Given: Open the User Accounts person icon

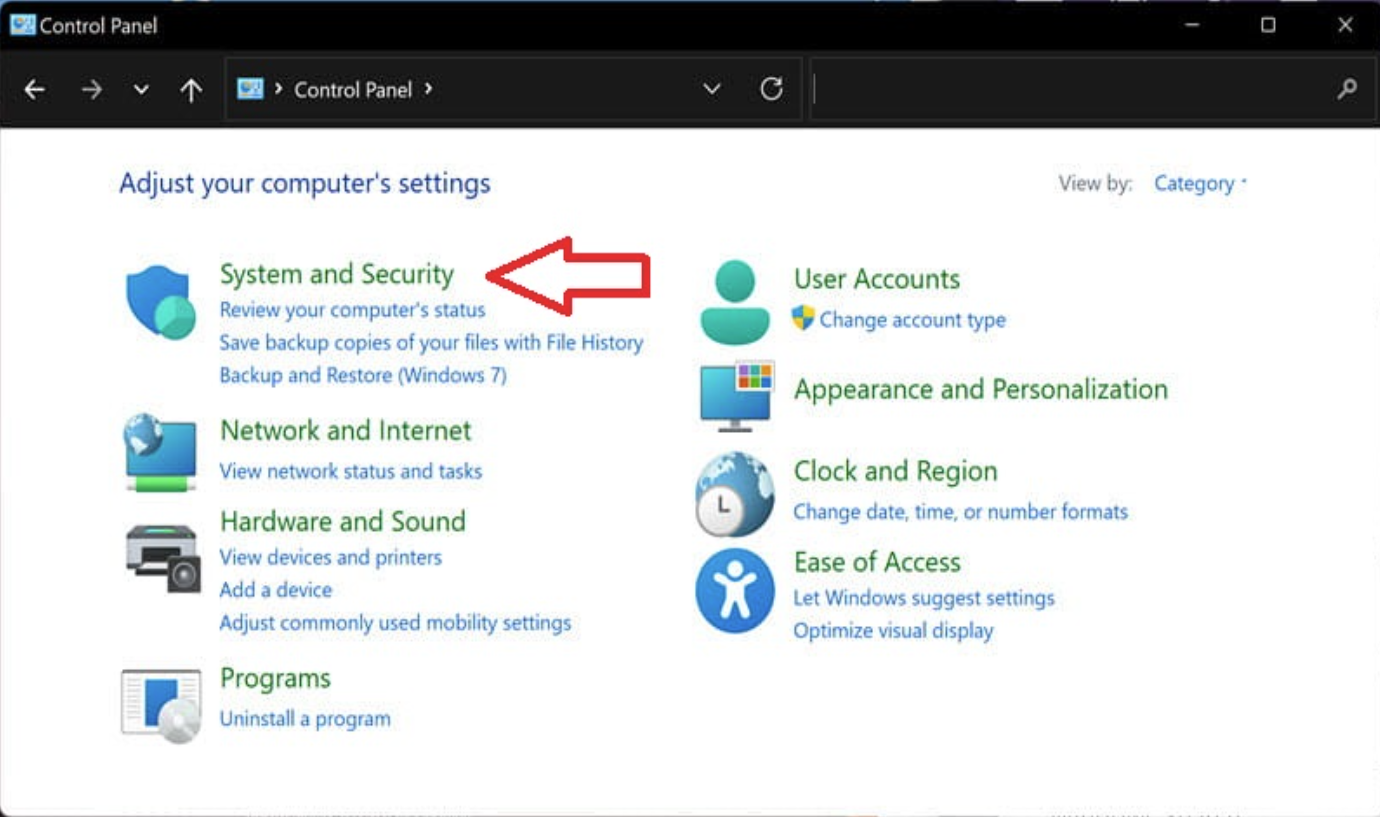Looking at the screenshot, I should (x=735, y=301).
